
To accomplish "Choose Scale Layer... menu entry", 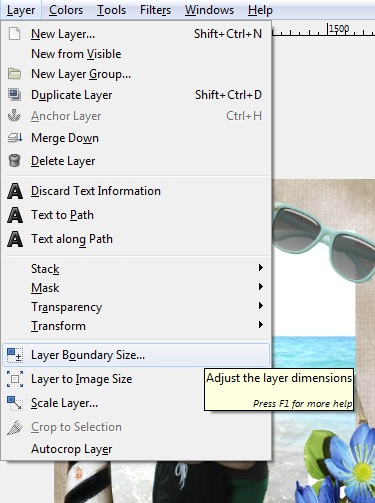I will tap(136, 403).
